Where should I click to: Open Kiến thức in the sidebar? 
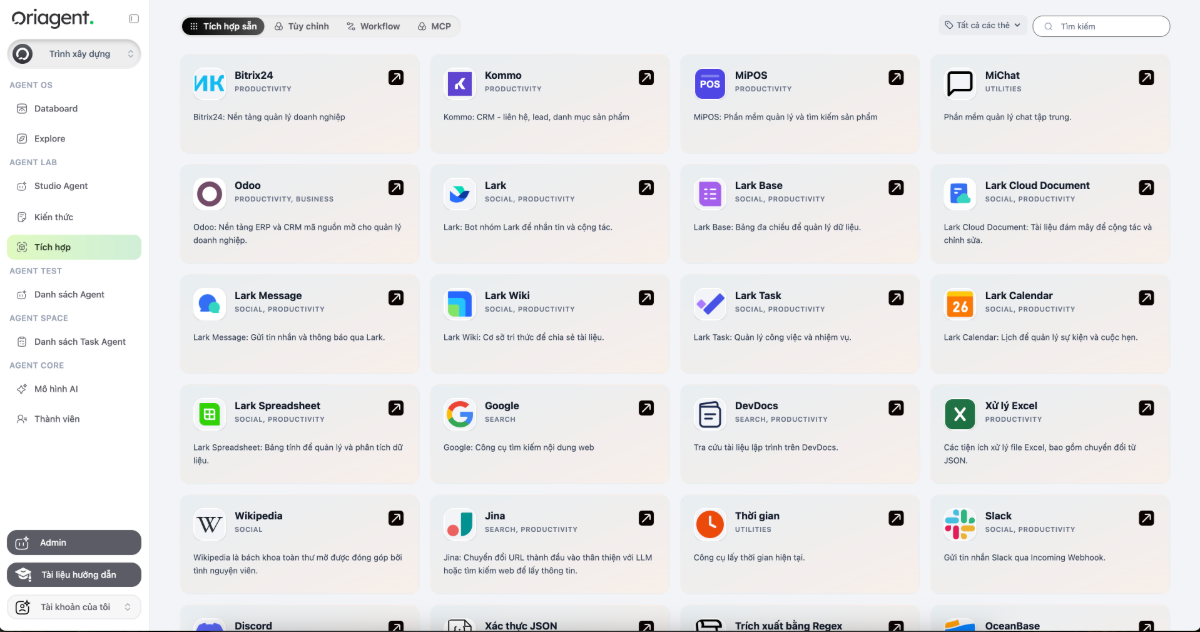pyautogui.click(x=74, y=217)
